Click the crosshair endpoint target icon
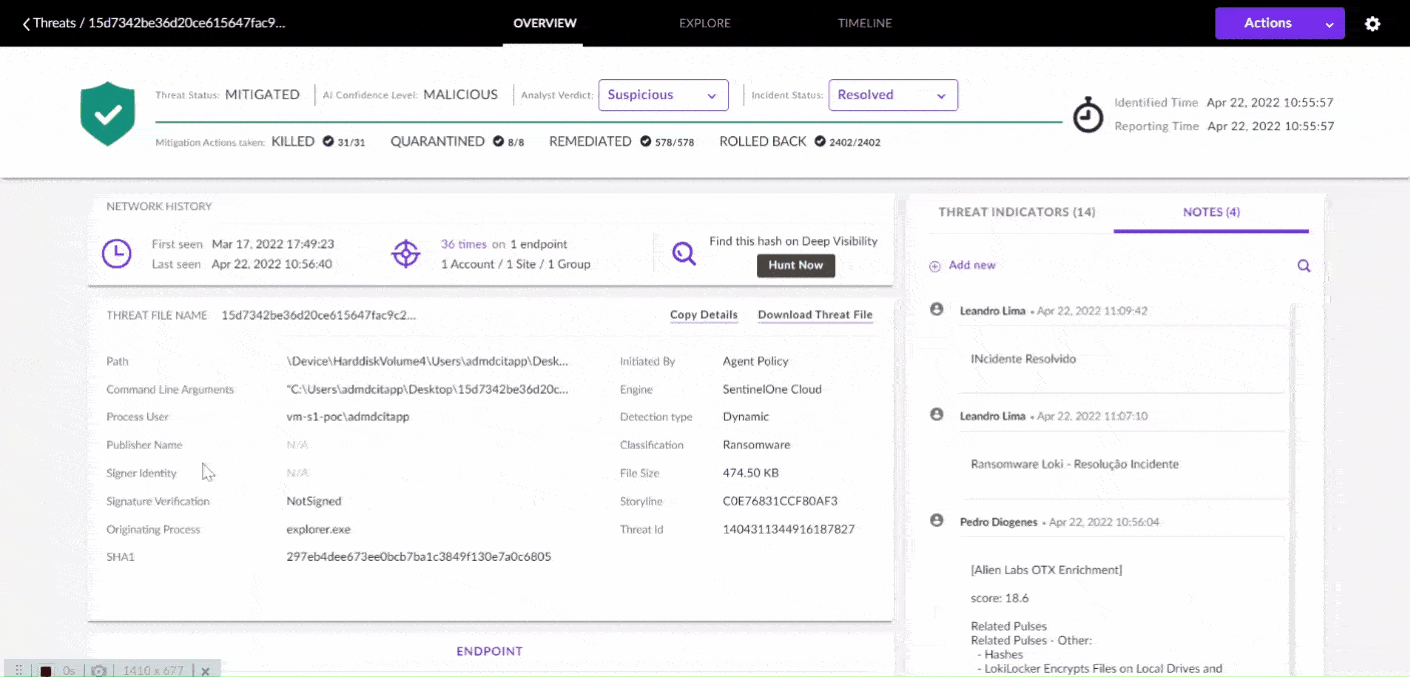 click(405, 254)
